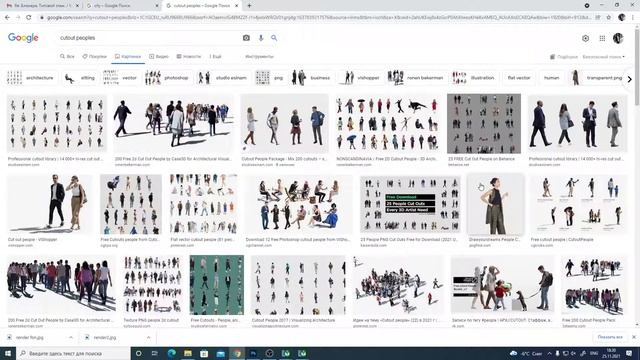Viewport: 640px width, 360px height.
Task: Open the More search categories menu
Action: [215, 56]
